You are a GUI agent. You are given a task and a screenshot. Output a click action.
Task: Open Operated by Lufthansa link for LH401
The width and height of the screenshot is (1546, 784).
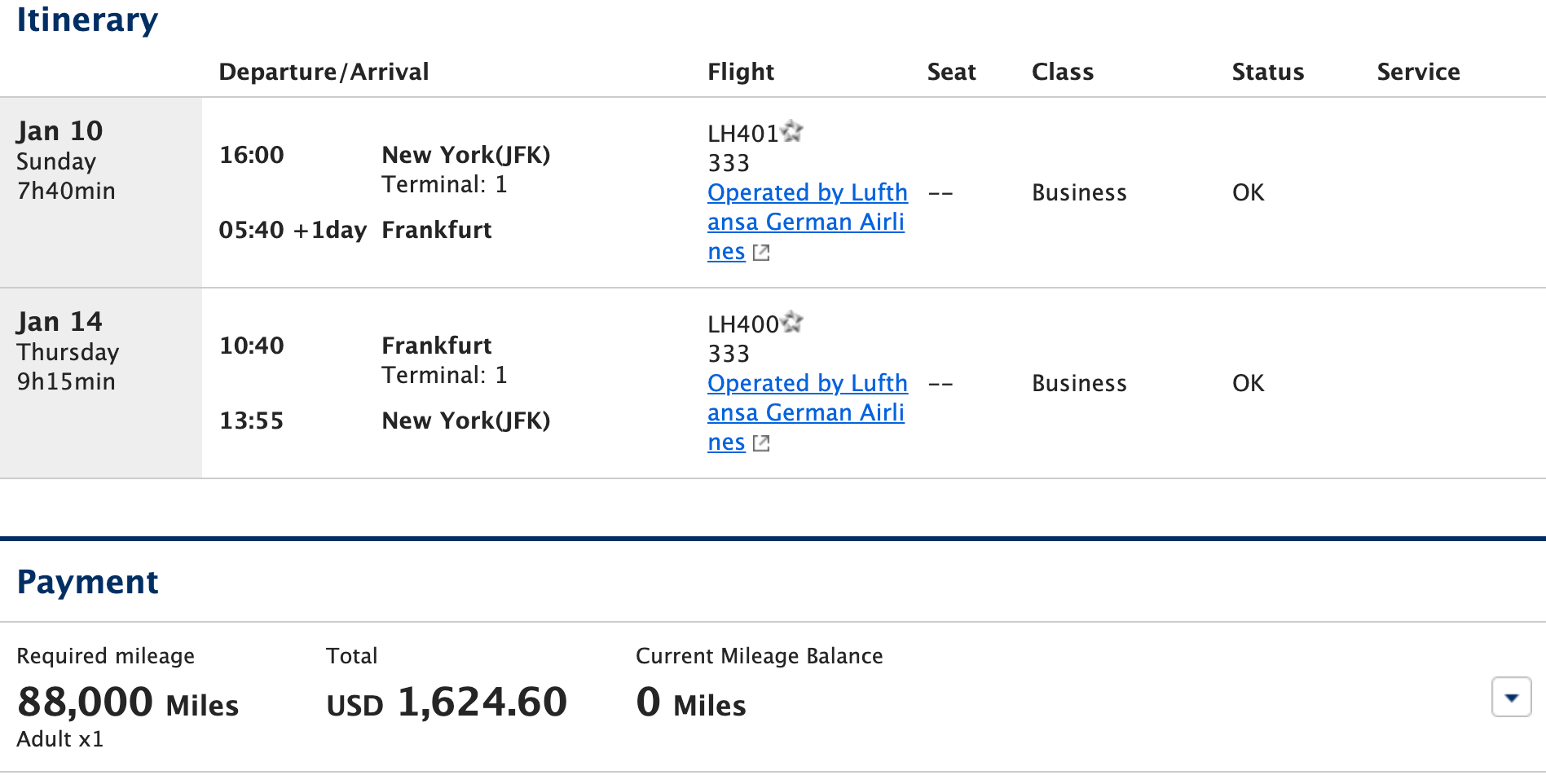807,222
